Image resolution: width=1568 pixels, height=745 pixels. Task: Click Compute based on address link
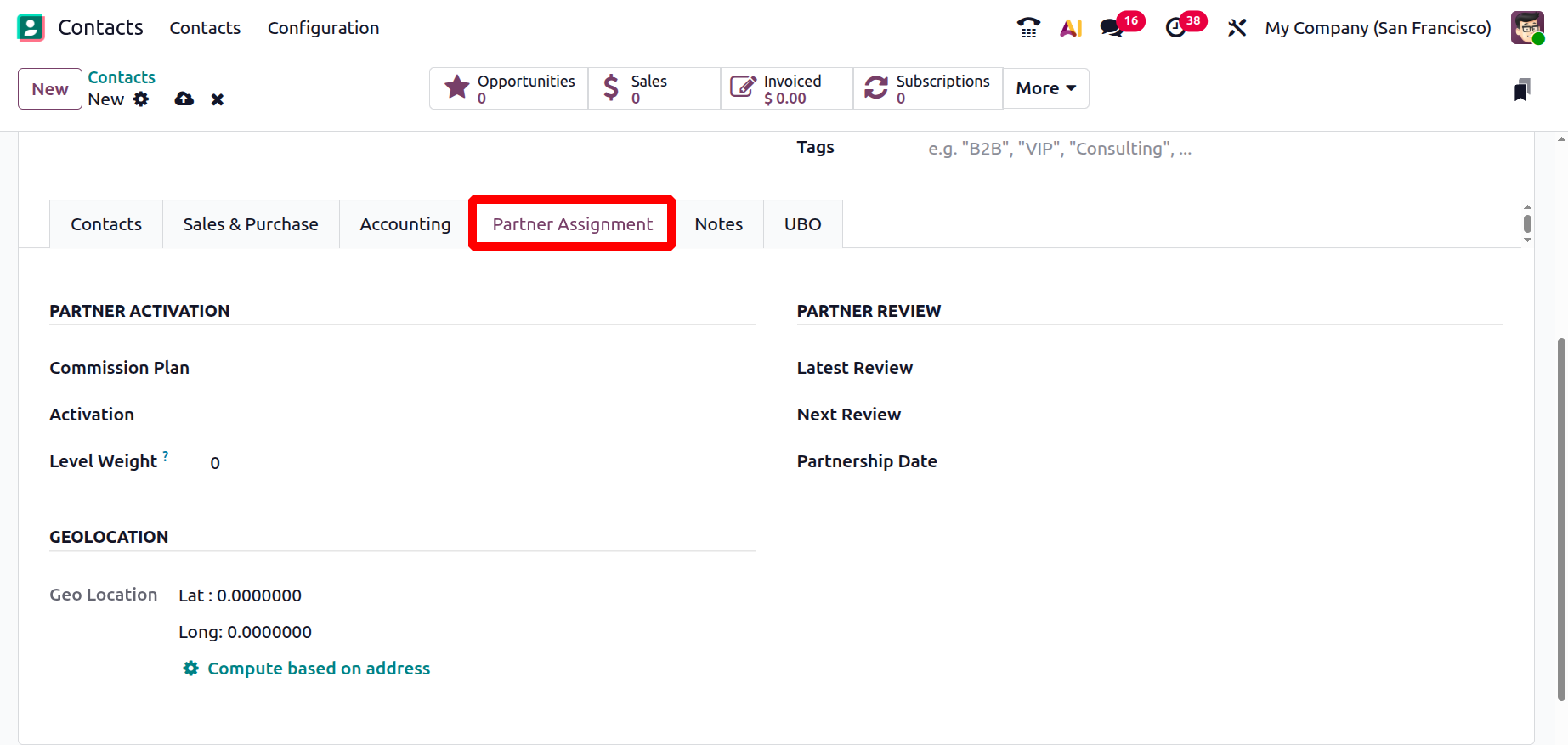(319, 669)
